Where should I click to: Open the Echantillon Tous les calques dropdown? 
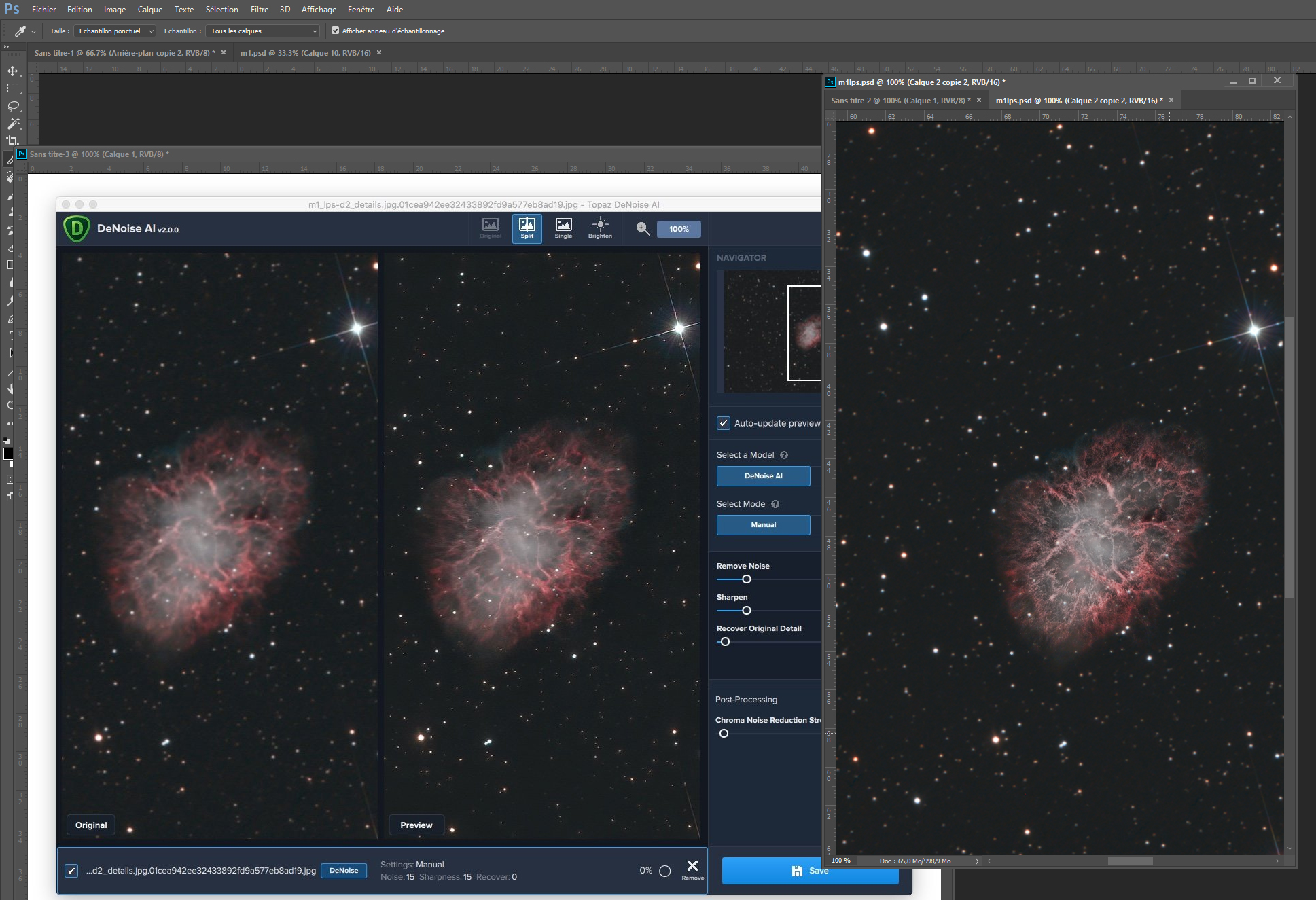[263, 31]
